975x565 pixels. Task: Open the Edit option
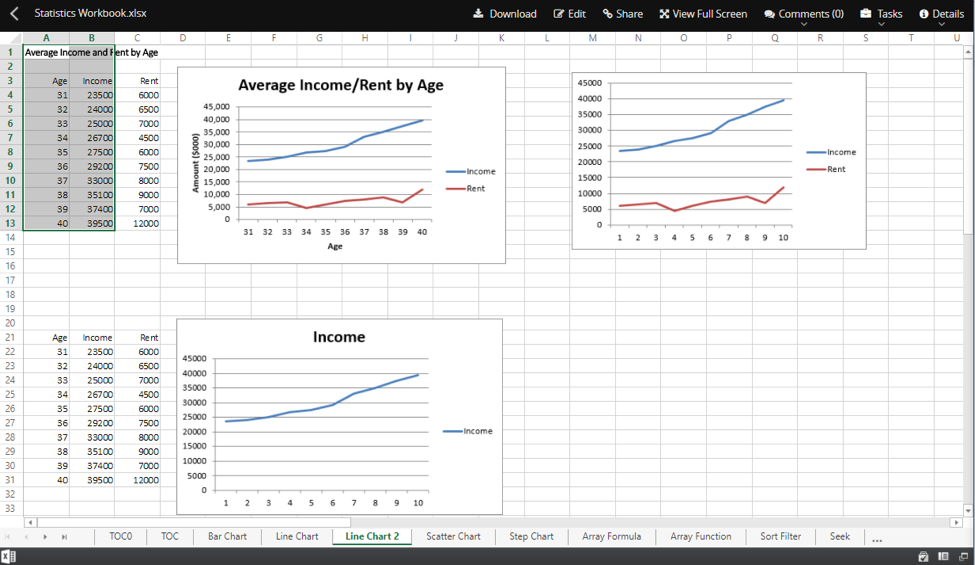[570, 14]
